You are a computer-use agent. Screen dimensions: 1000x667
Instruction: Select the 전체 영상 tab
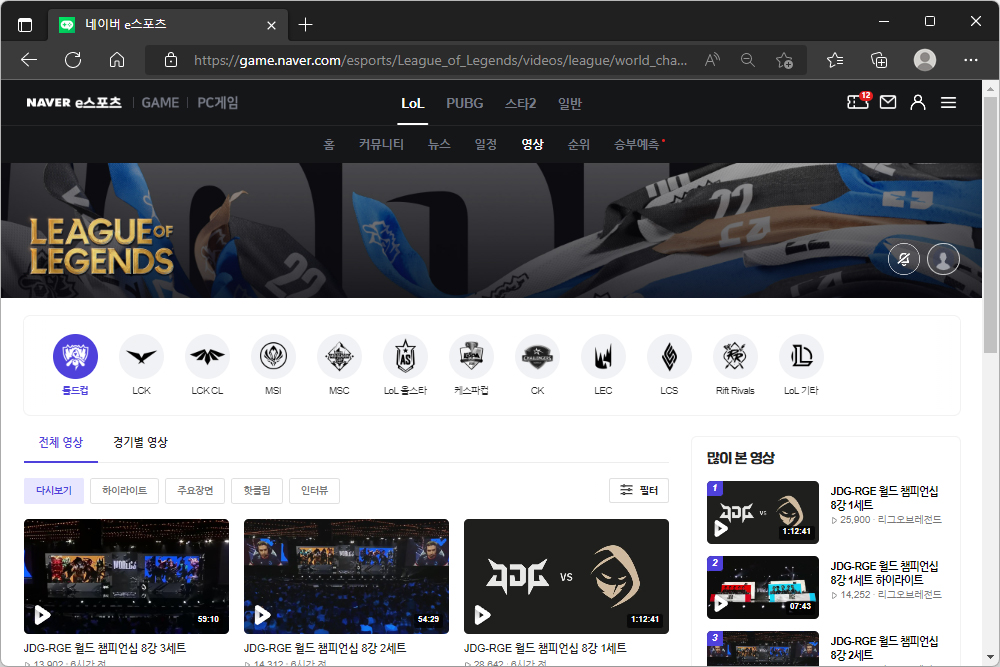click(x=61, y=442)
